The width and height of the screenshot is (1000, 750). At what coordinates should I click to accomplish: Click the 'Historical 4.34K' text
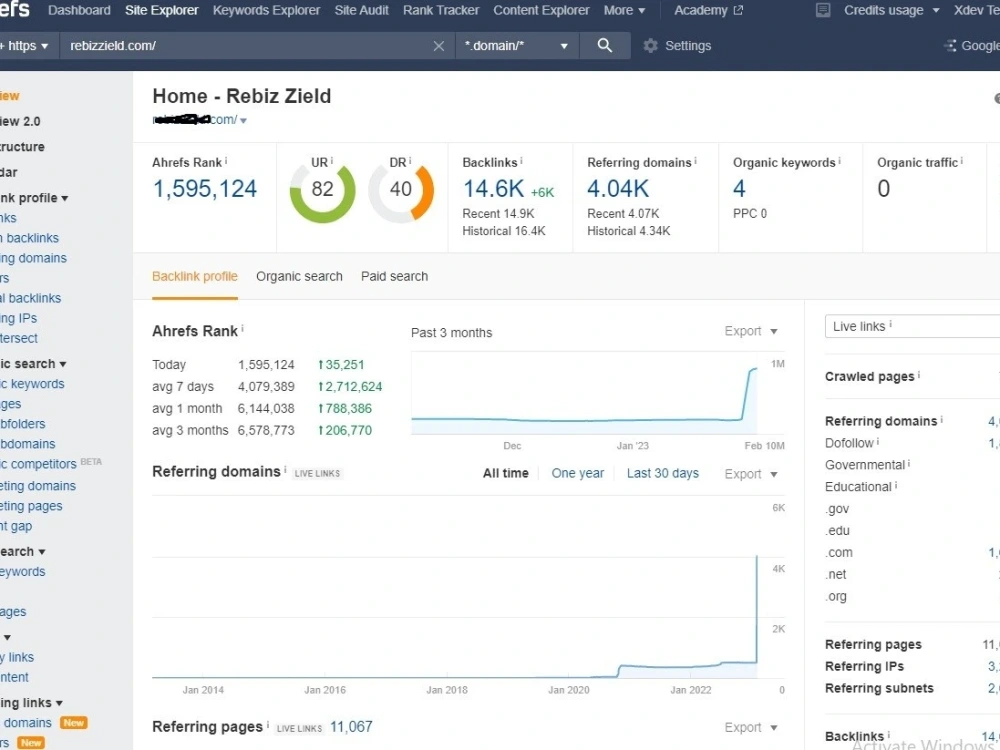coord(628,231)
